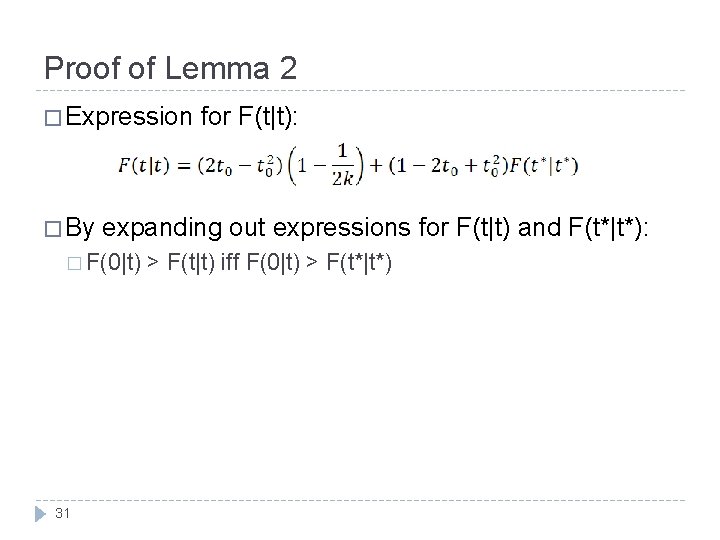
Task: Click the small square sub-bullet before F(0|t)
Action: pyautogui.click(x=74, y=264)
